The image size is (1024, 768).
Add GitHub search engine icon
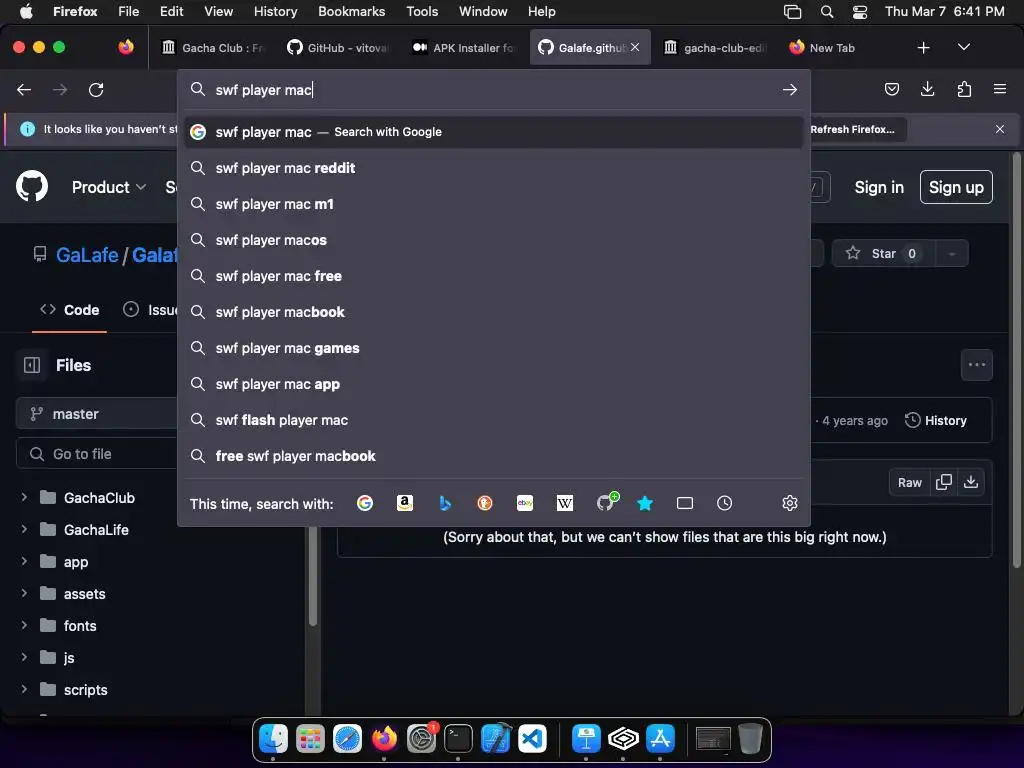[x=607, y=502]
